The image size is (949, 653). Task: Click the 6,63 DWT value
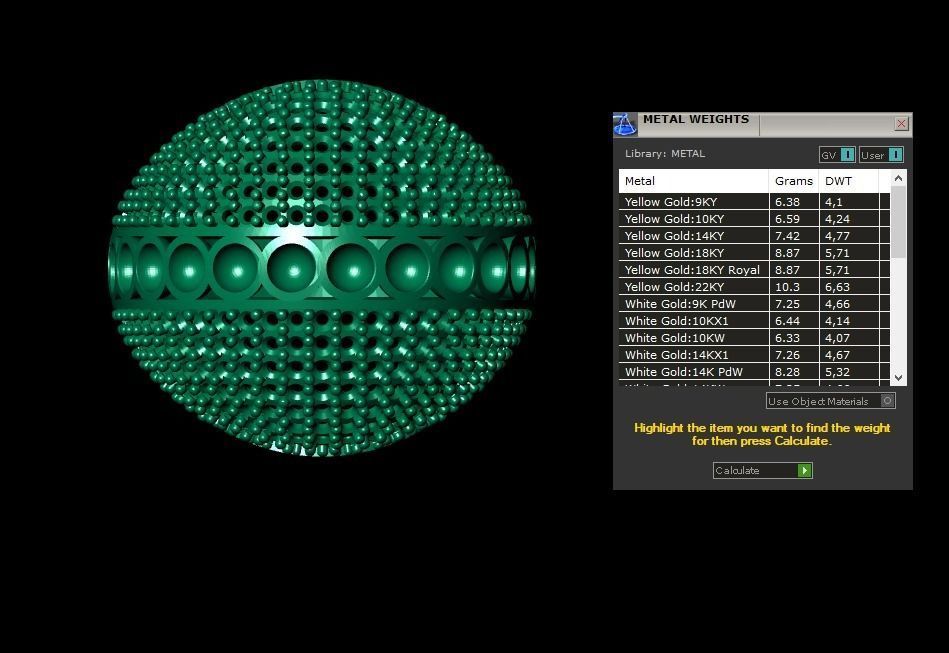click(x=837, y=287)
